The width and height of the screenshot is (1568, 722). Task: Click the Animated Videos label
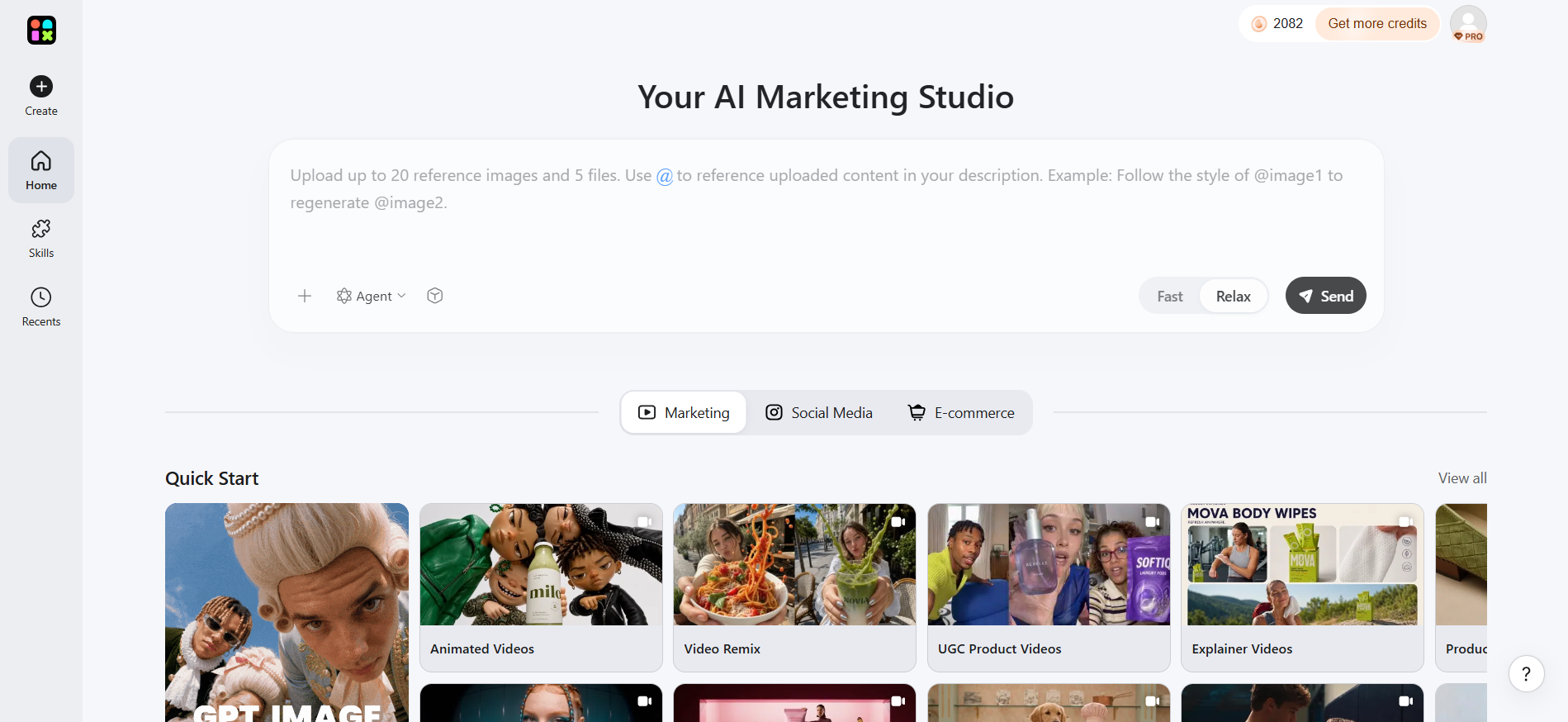(x=482, y=649)
